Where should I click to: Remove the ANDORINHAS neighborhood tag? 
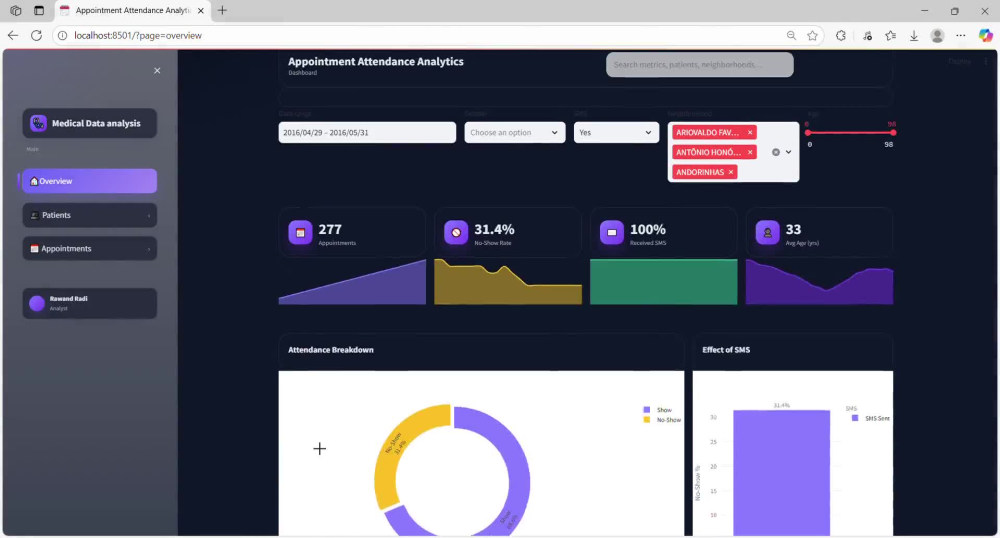(731, 172)
